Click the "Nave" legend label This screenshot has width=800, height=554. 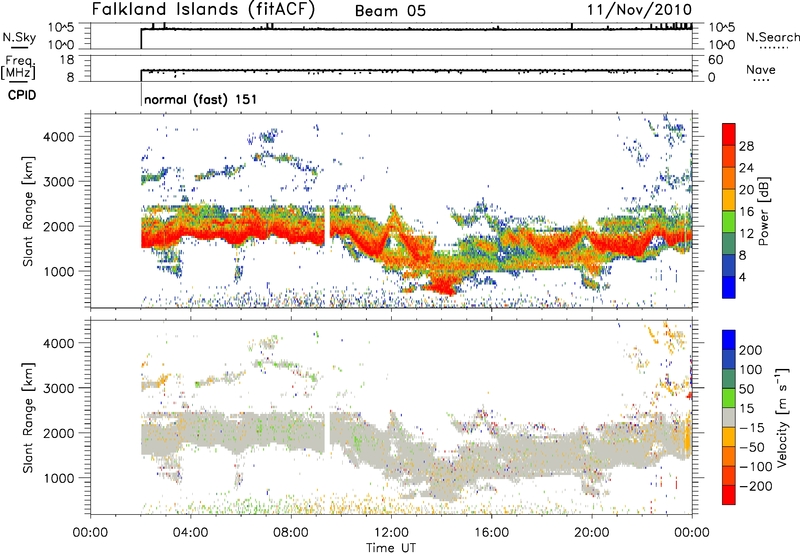(x=761, y=69)
